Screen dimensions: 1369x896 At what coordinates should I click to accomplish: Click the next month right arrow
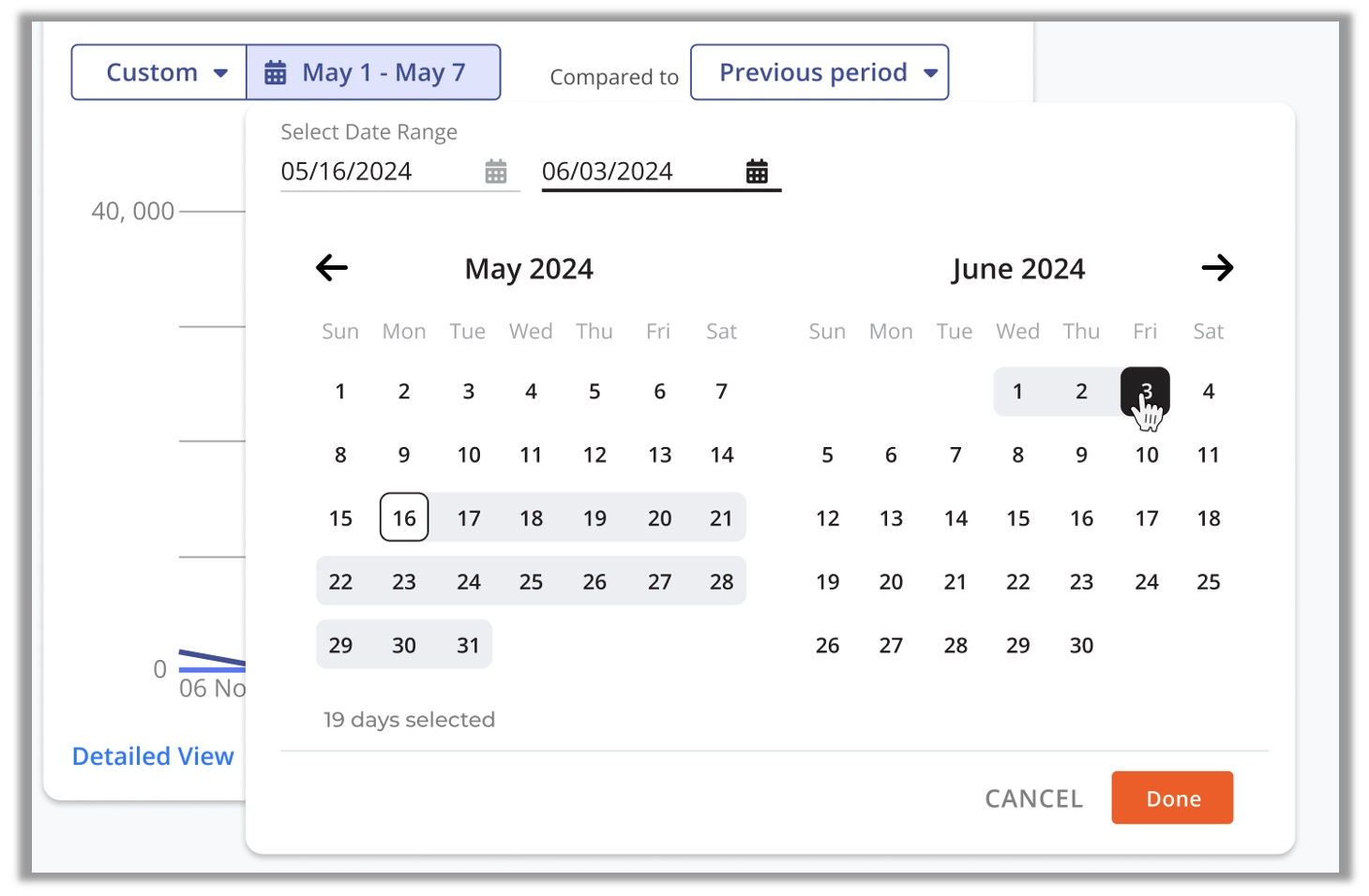[1217, 268]
